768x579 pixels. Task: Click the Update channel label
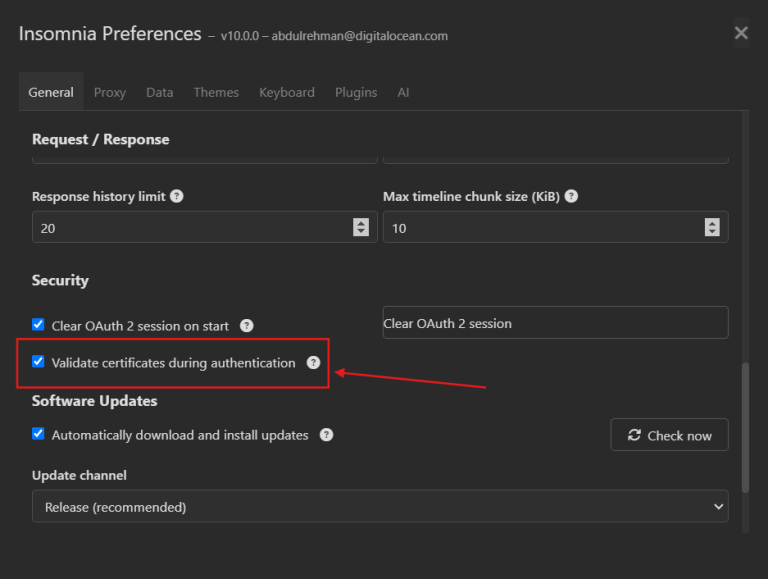click(79, 475)
